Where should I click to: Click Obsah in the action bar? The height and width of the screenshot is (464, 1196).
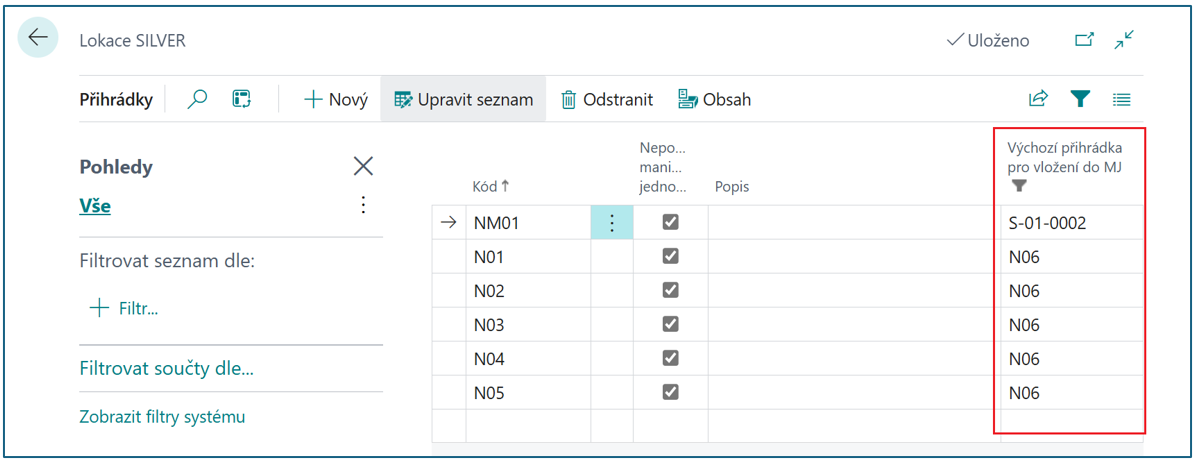[x=714, y=99]
